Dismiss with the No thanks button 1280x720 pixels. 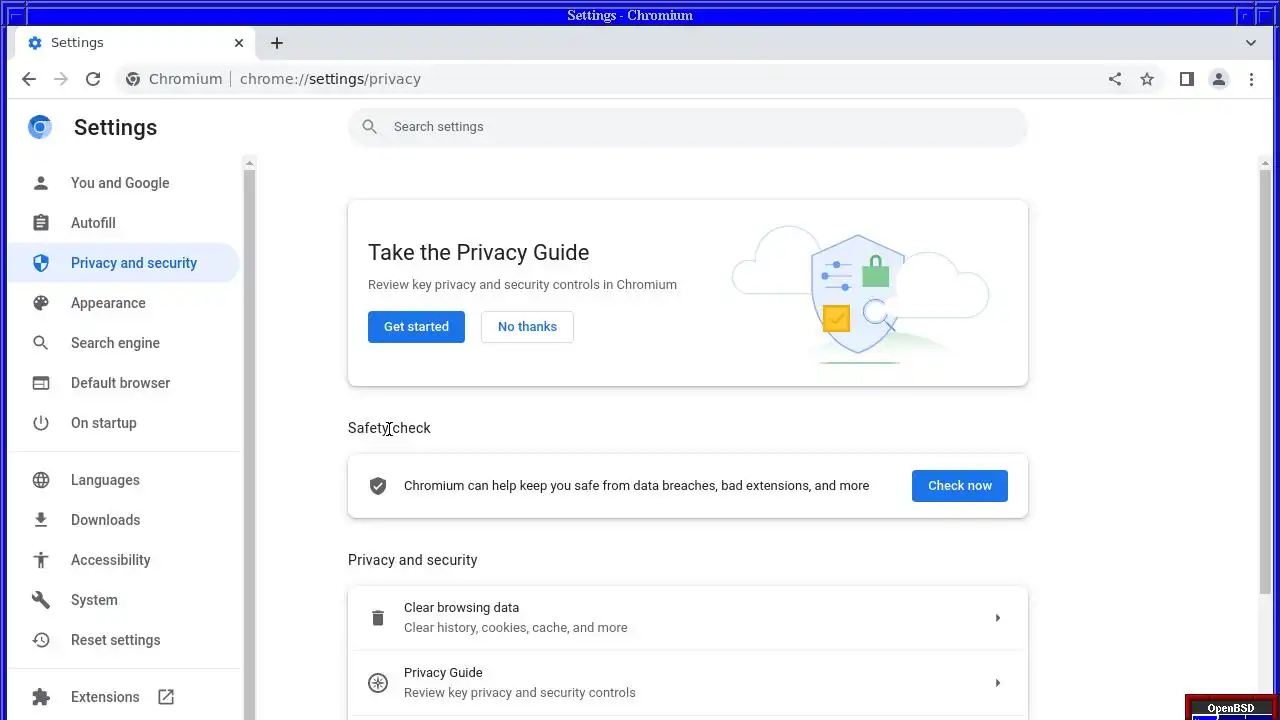coord(527,327)
